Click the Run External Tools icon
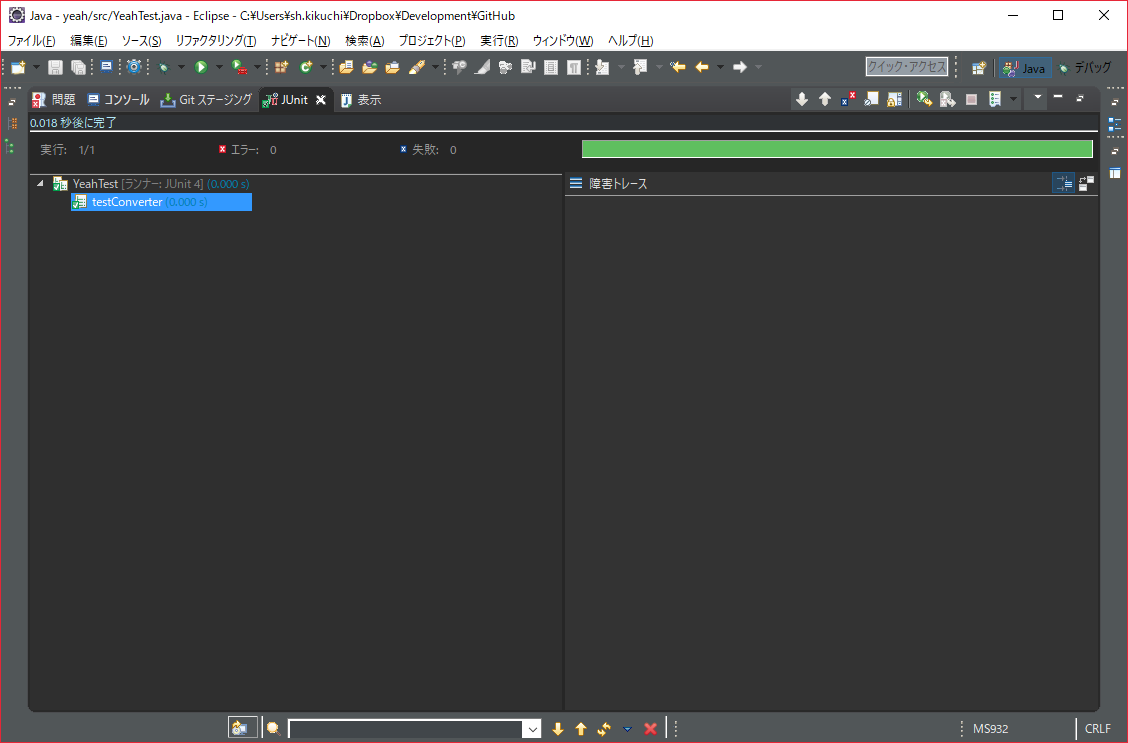The width and height of the screenshot is (1128, 743). point(240,67)
